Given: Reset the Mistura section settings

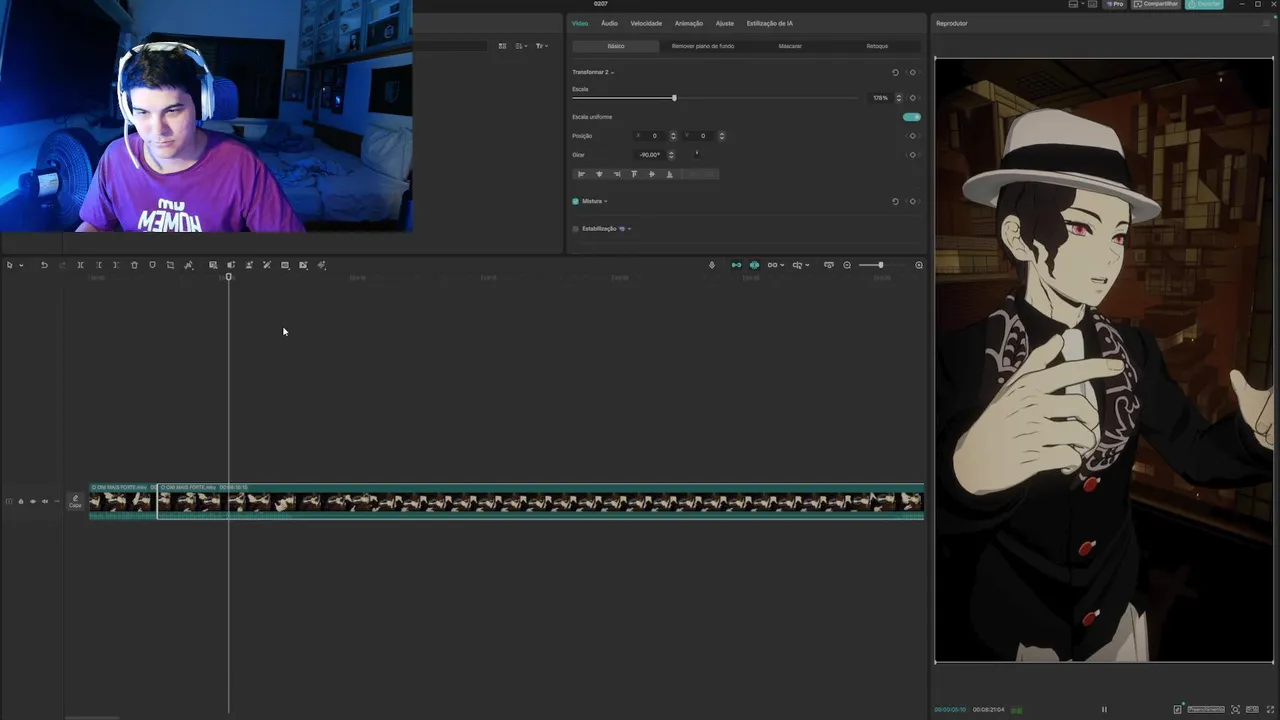Looking at the screenshot, I should pyautogui.click(x=895, y=201).
